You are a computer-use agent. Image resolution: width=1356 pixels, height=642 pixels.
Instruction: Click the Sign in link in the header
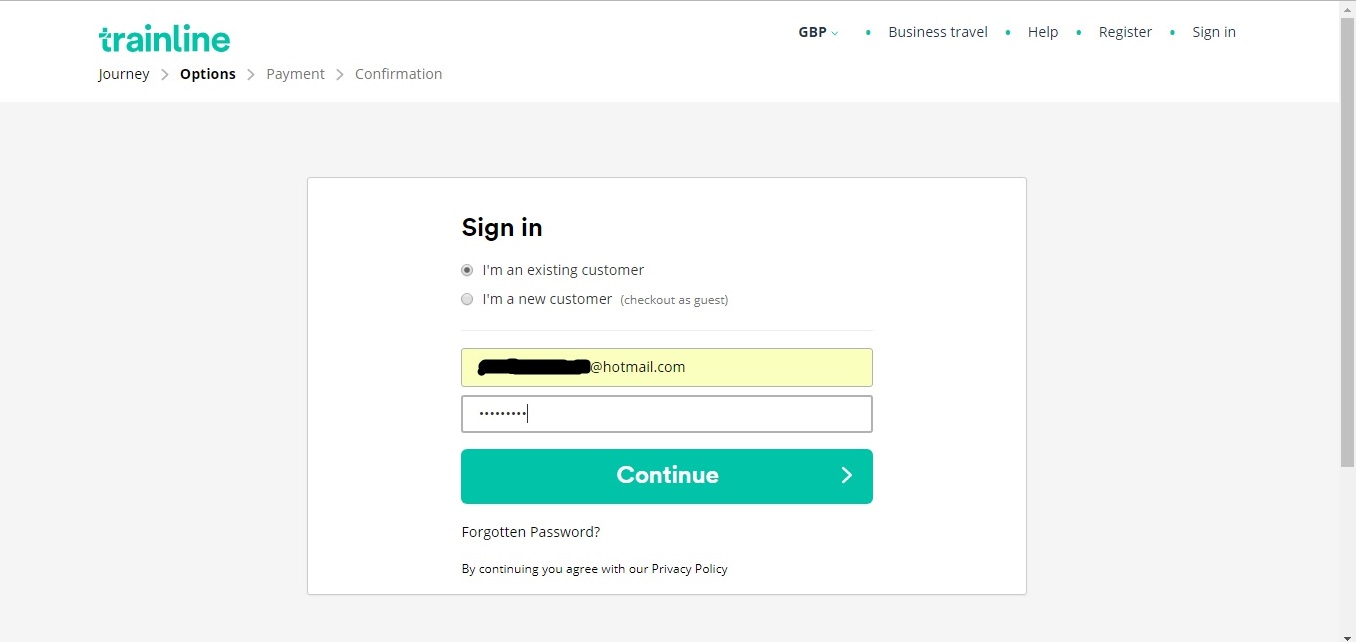1214,32
